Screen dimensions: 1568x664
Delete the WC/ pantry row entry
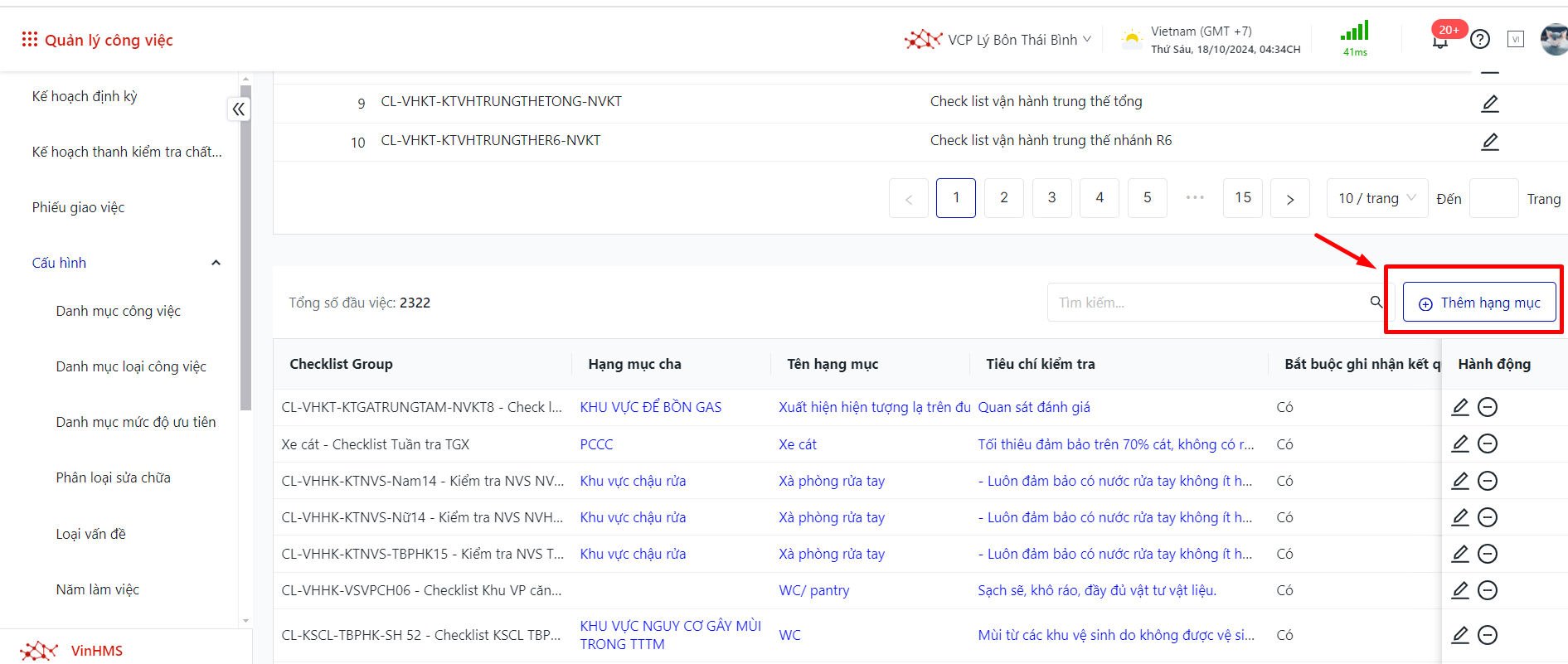click(x=1488, y=590)
